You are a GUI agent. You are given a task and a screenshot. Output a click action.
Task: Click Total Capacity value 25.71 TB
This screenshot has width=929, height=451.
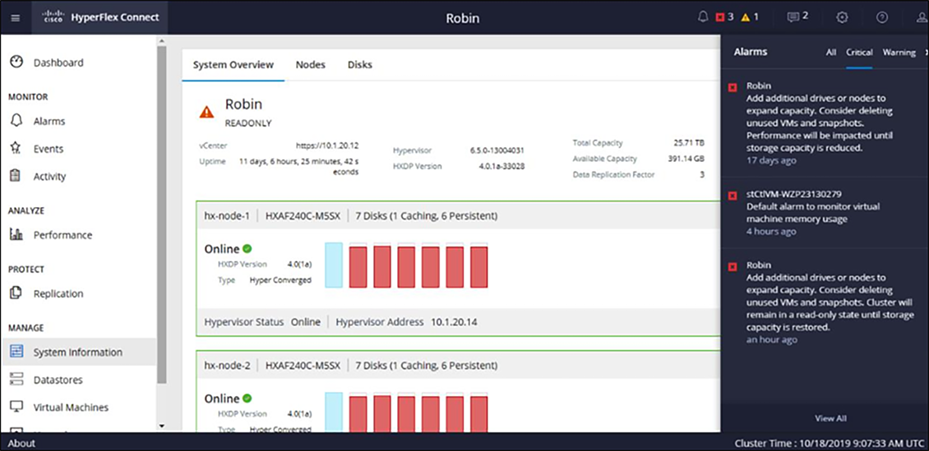tap(689, 143)
